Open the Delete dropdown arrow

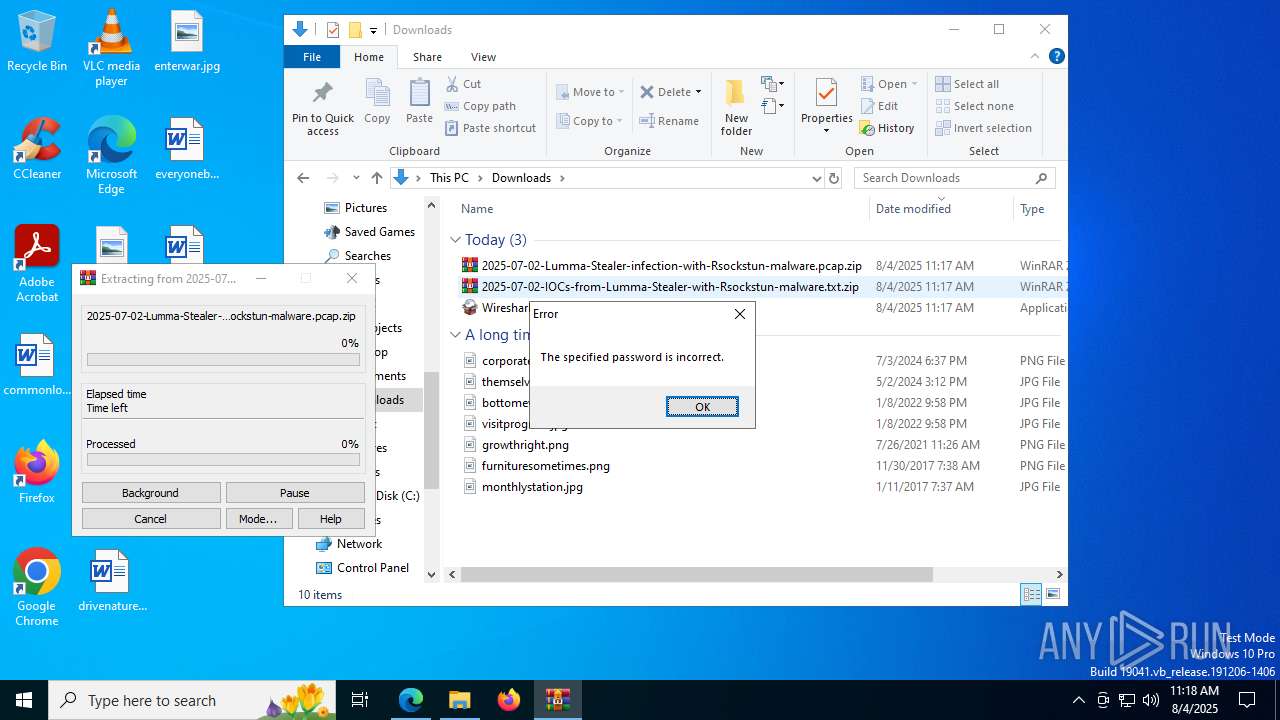(698, 92)
